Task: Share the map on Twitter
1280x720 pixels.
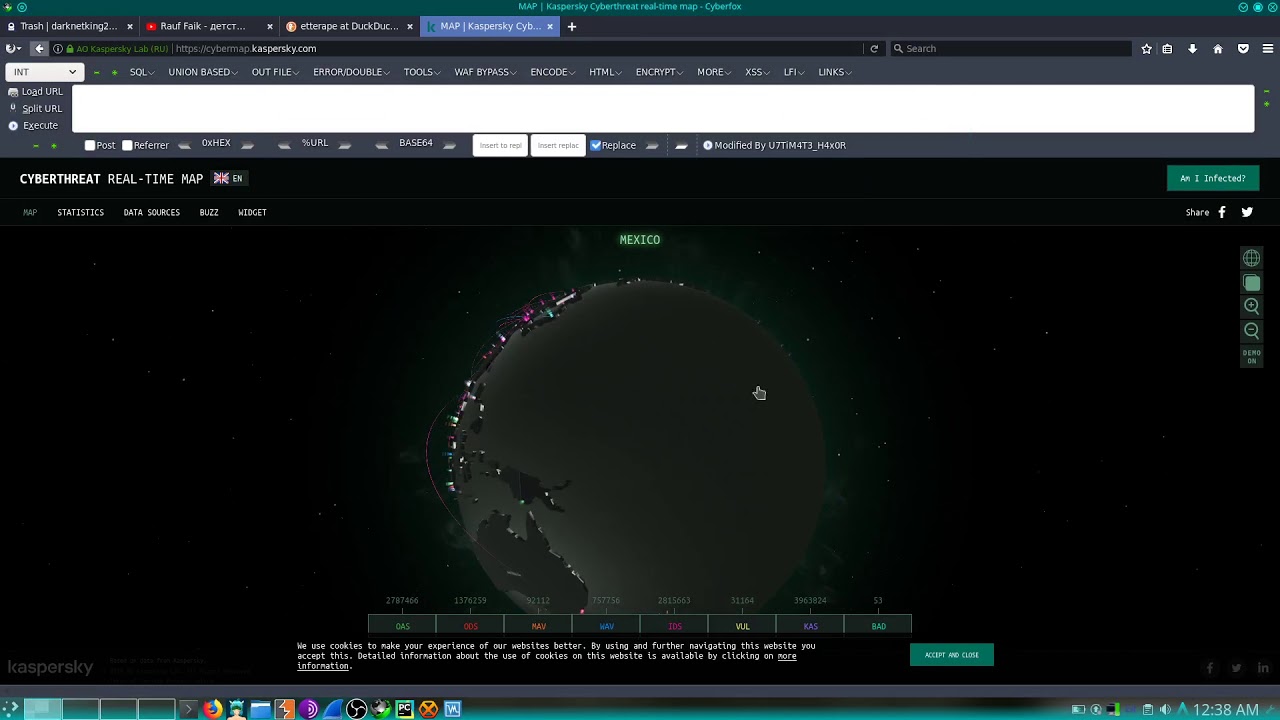Action: [x=1247, y=212]
